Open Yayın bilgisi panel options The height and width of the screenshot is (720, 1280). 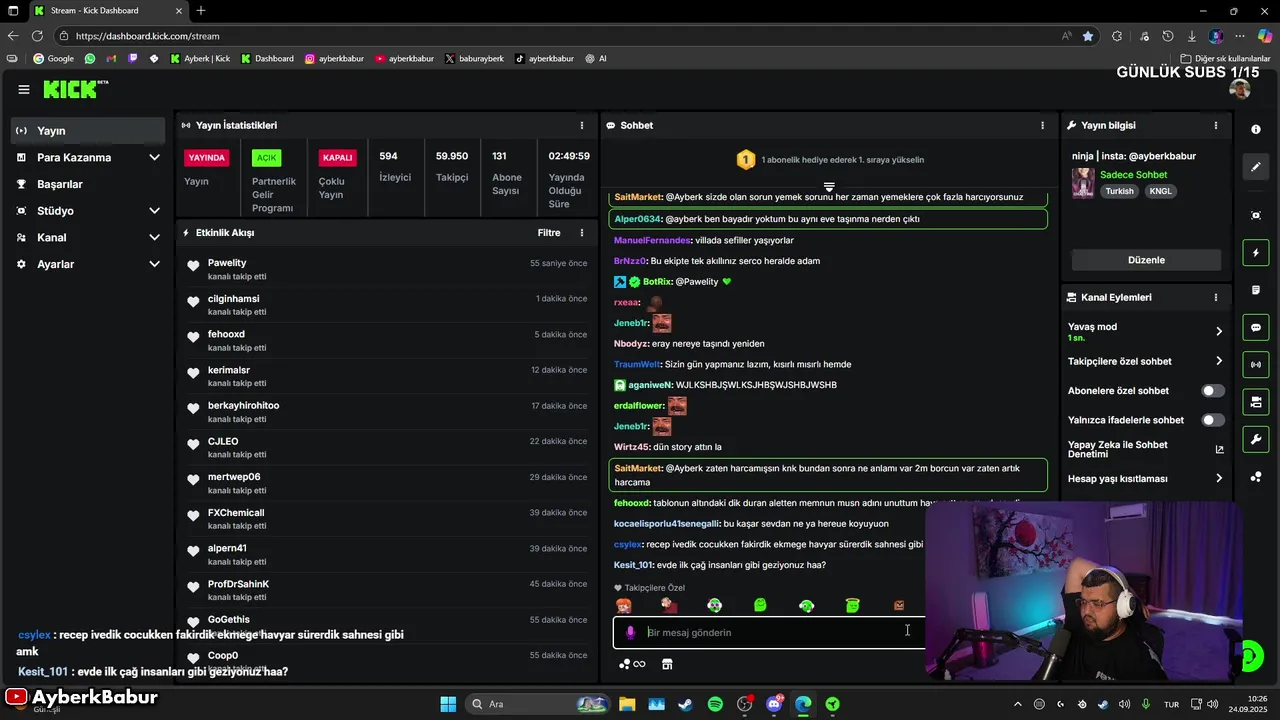pos(1216,125)
